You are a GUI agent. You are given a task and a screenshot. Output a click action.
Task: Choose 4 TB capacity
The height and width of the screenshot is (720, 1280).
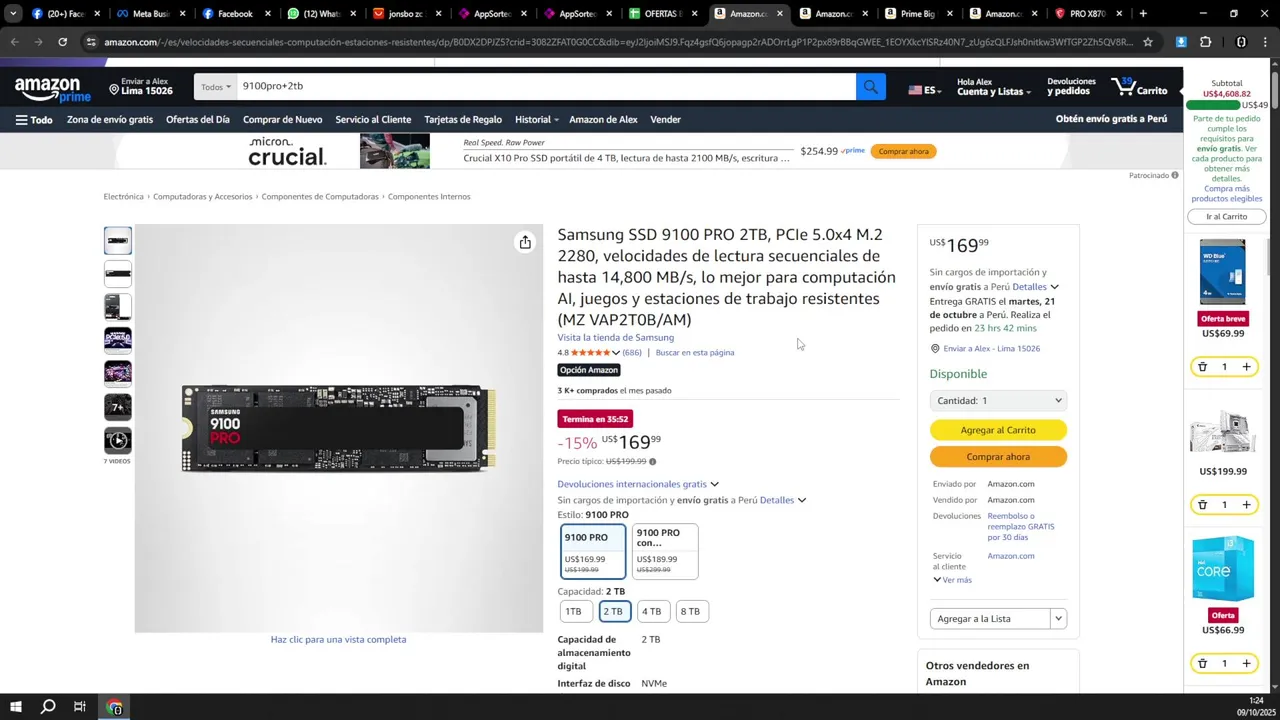pyautogui.click(x=651, y=611)
